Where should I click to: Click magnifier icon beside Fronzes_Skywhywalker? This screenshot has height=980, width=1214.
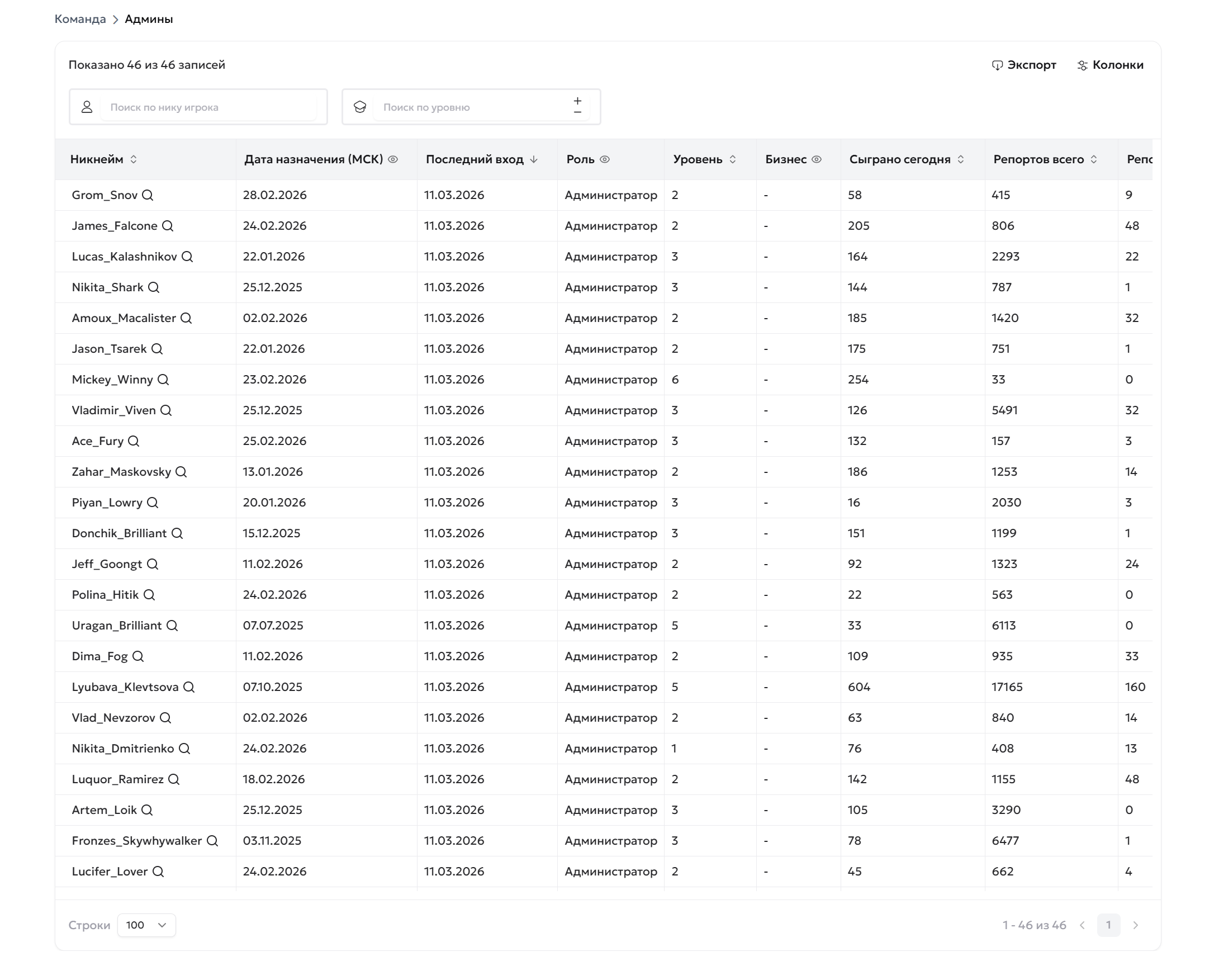(212, 841)
